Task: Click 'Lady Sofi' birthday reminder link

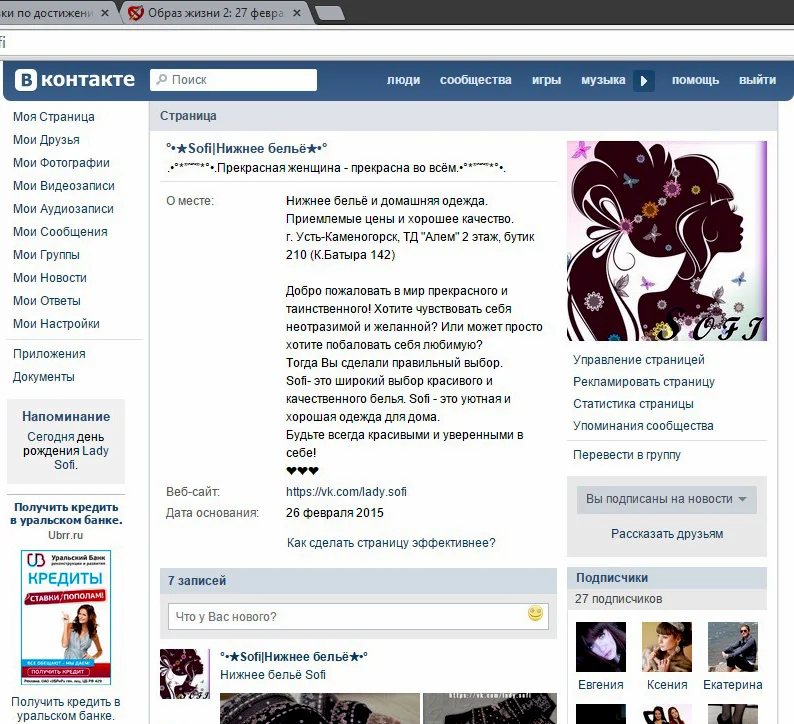Action: pos(82,458)
